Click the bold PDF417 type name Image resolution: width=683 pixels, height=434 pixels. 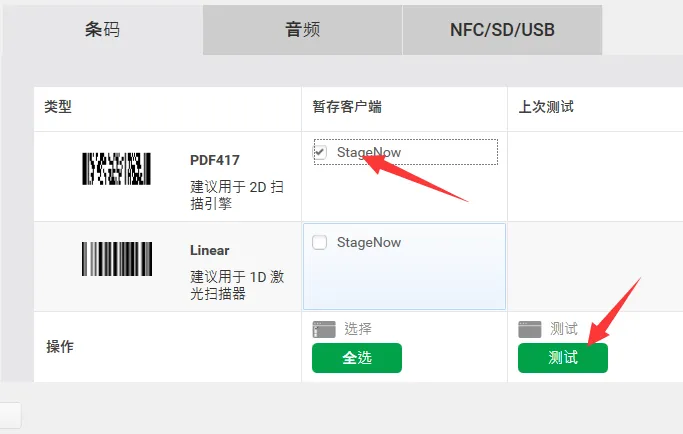tap(215, 160)
